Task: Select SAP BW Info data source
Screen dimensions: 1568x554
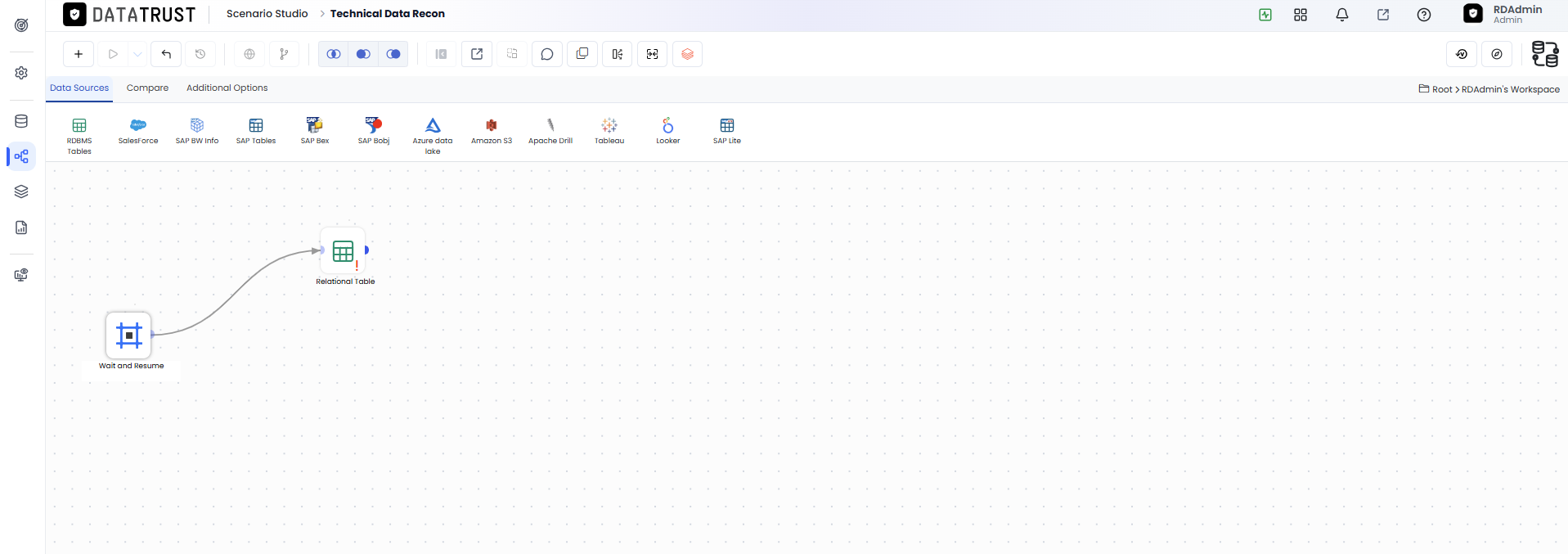Action: (x=197, y=131)
